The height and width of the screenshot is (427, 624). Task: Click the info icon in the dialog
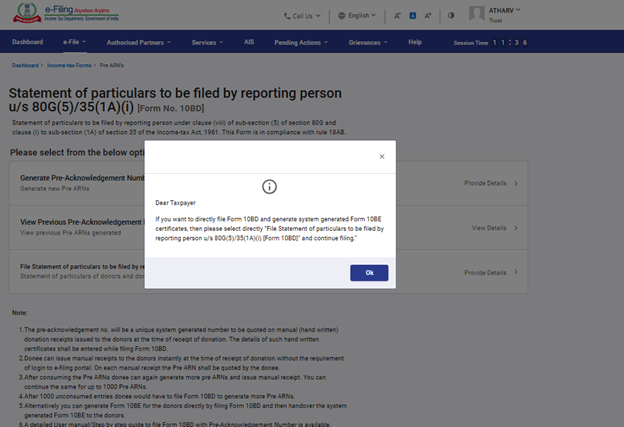tap(269, 187)
